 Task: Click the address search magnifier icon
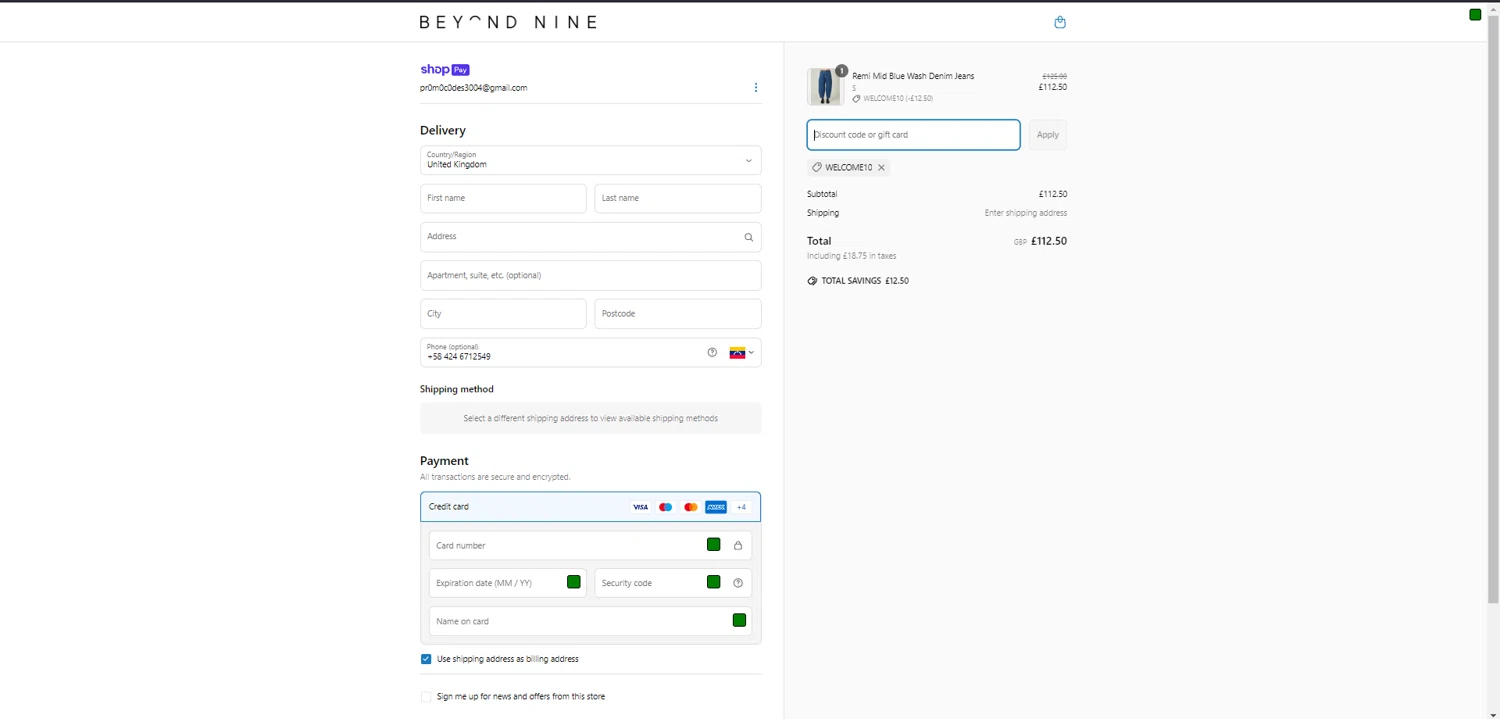tap(748, 237)
